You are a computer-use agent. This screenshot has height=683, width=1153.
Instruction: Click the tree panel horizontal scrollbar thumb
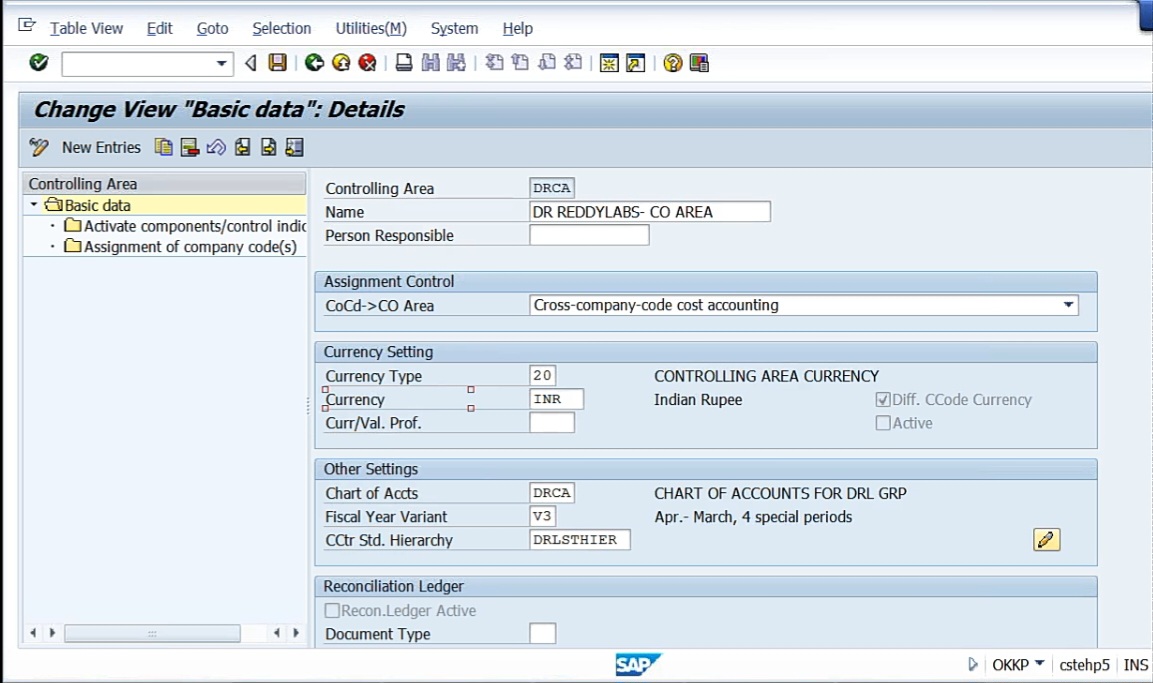(152, 633)
